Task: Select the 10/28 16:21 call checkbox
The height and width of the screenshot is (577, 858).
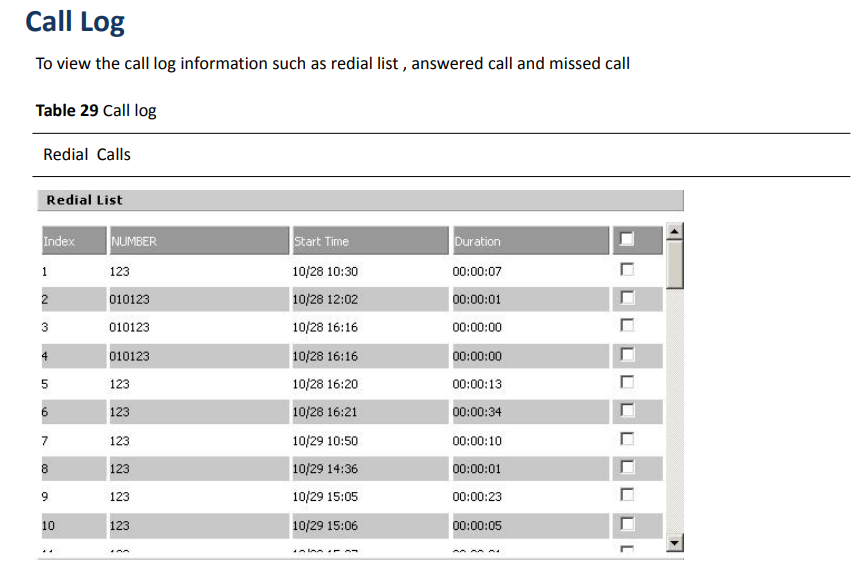Action: click(627, 410)
